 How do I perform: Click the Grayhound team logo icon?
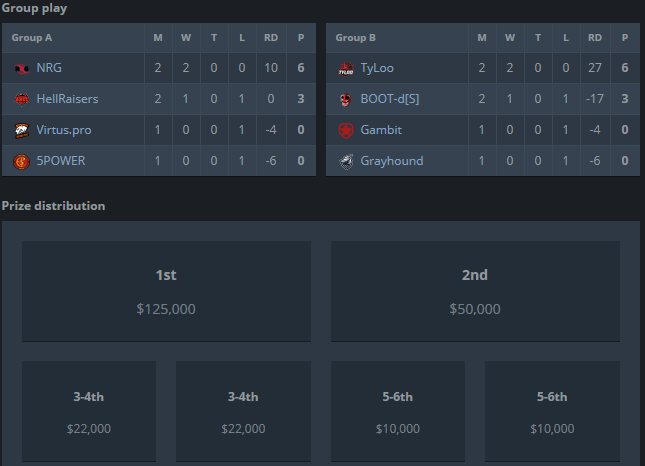[x=346, y=161]
